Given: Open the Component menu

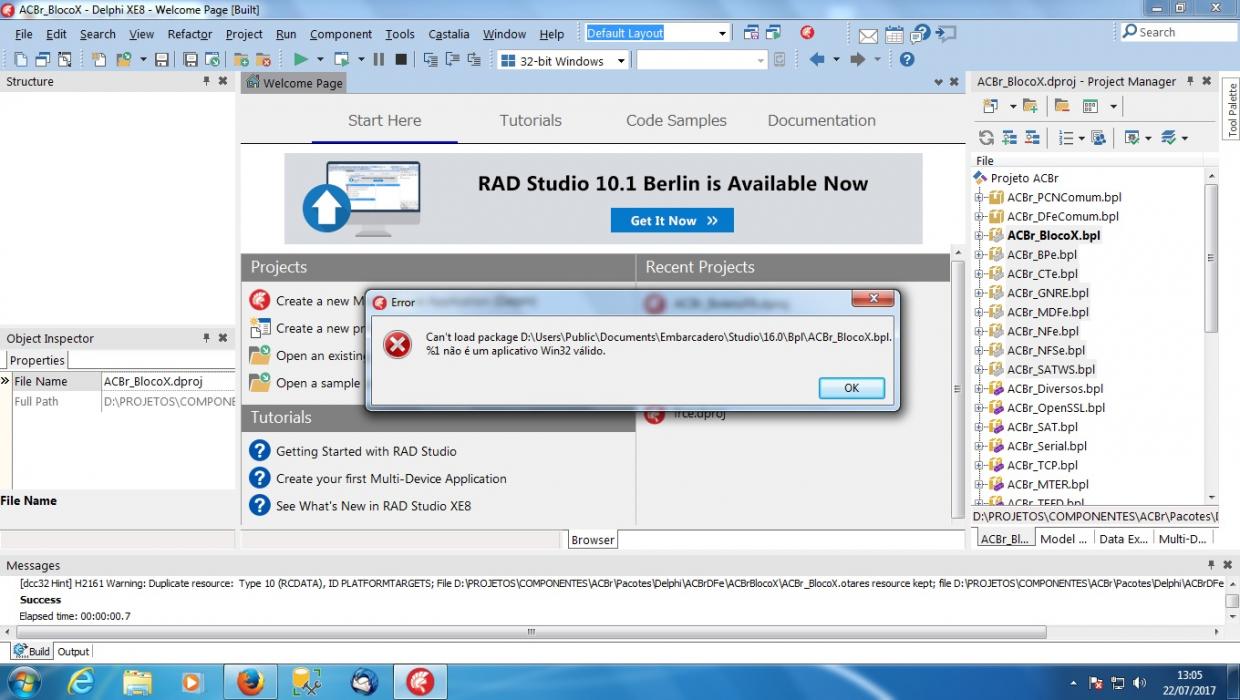Looking at the screenshot, I should [x=341, y=34].
